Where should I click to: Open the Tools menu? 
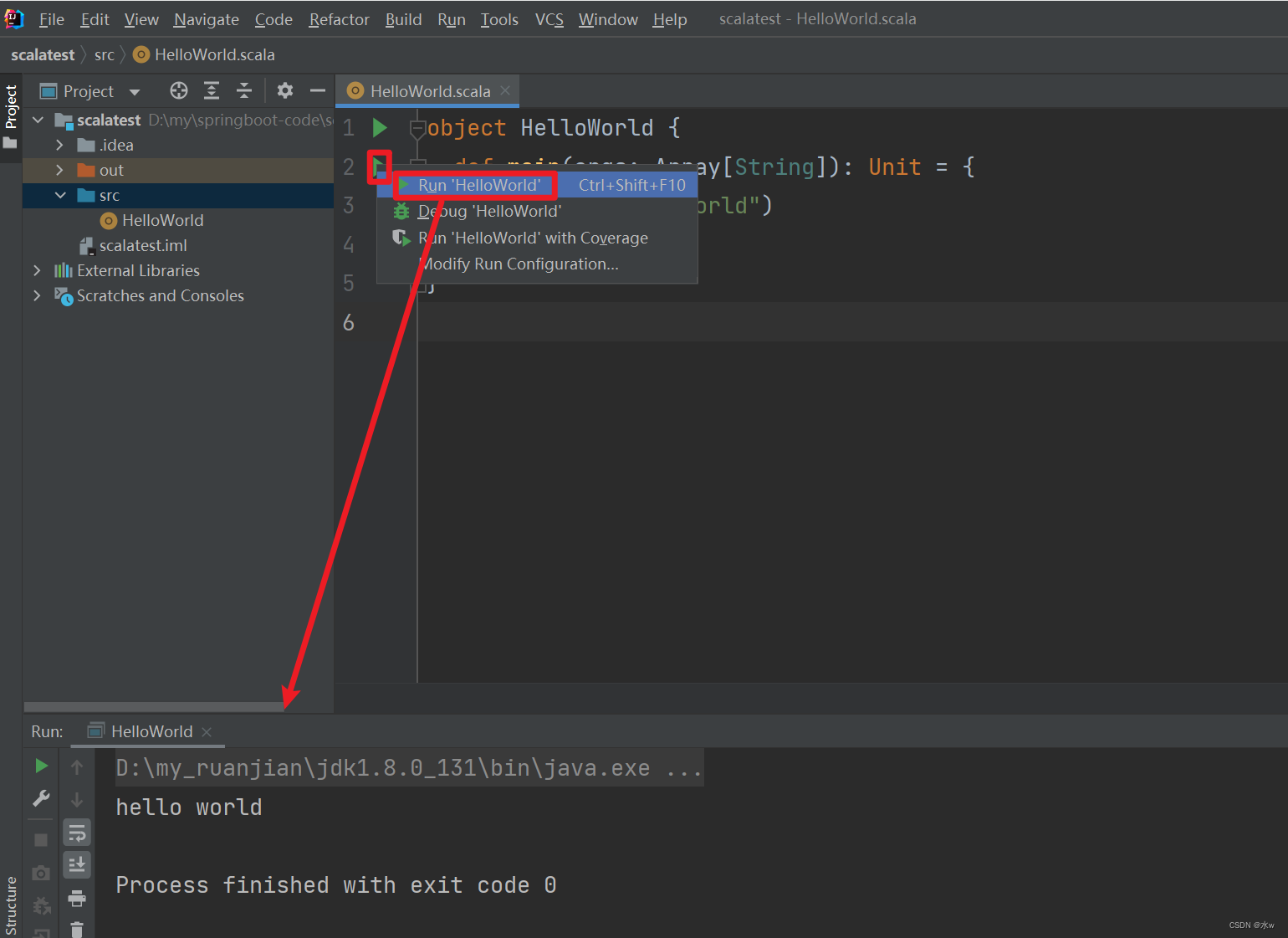[x=499, y=19]
